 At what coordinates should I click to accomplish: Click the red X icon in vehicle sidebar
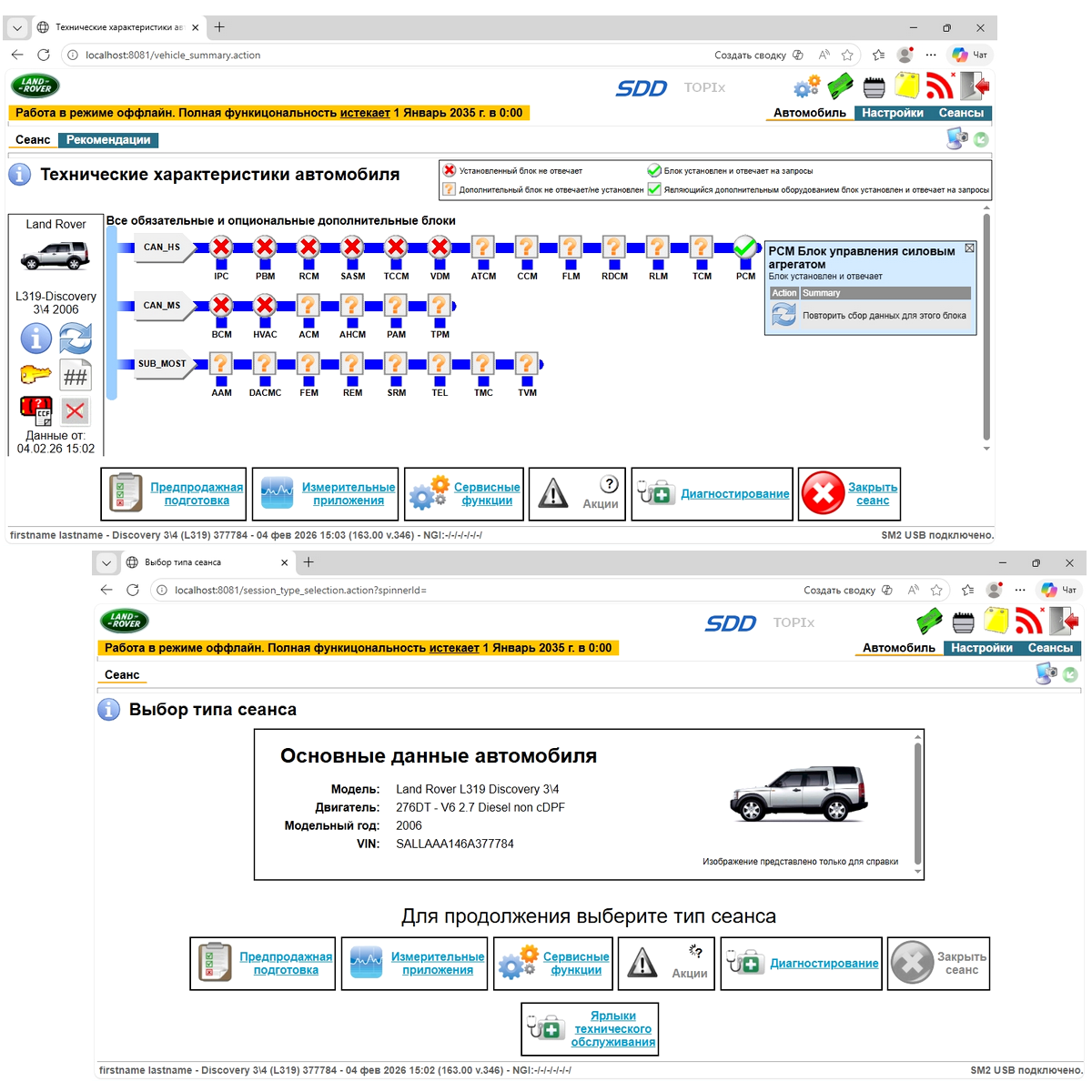coord(76,411)
